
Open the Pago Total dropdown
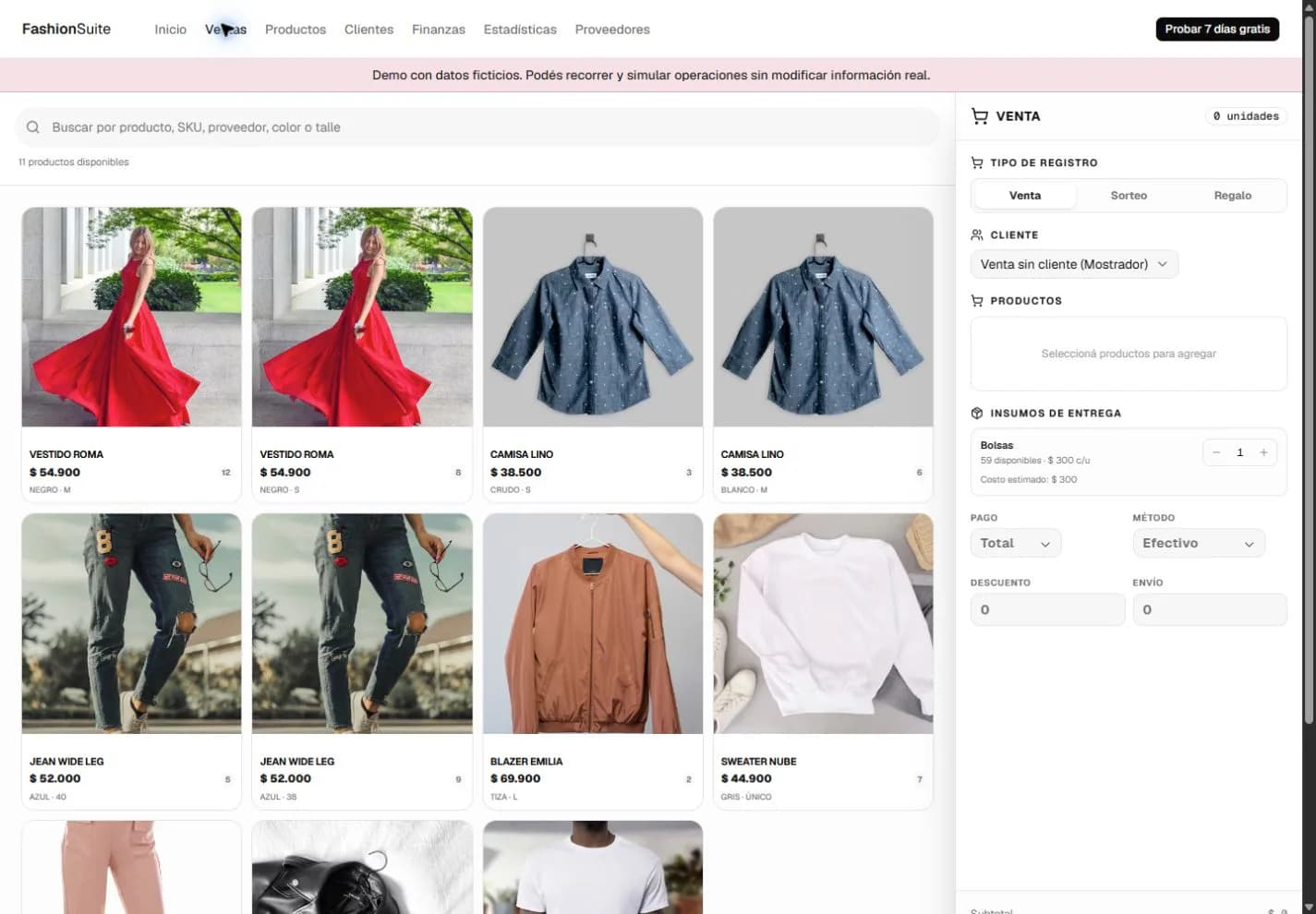[x=1015, y=543]
